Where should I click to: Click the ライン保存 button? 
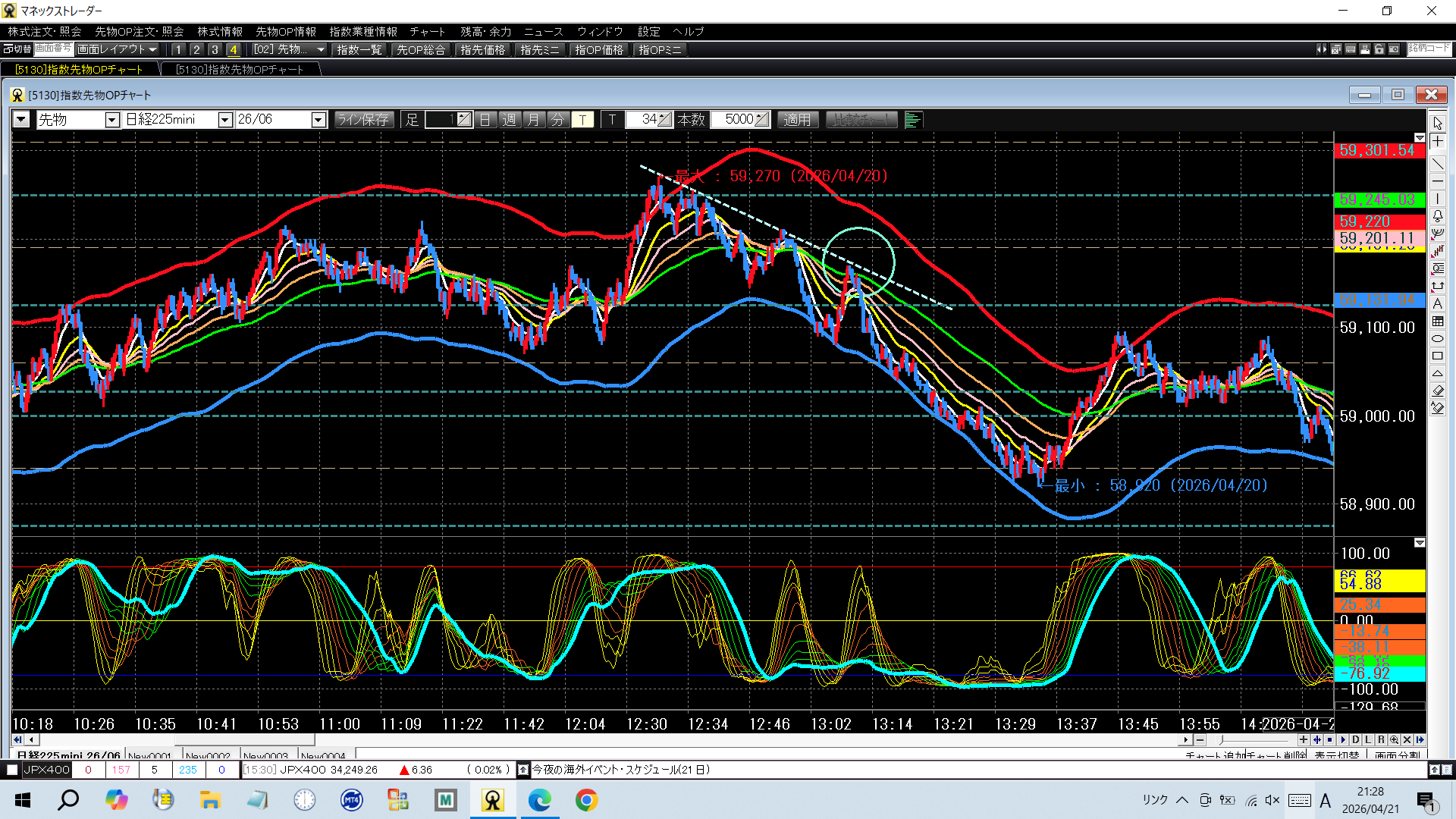click(363, 120)
